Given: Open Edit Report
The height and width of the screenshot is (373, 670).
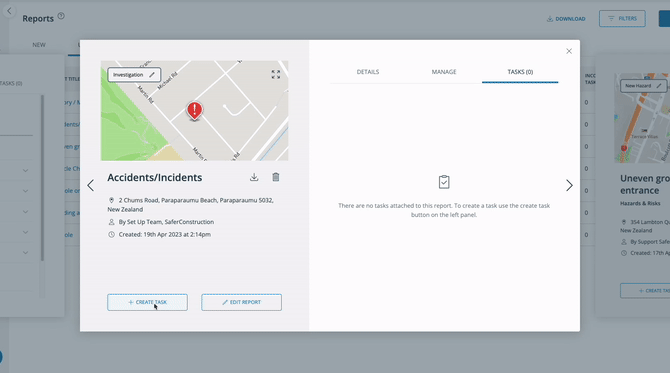Looking at the screenshot, I should tap(241, 302).
